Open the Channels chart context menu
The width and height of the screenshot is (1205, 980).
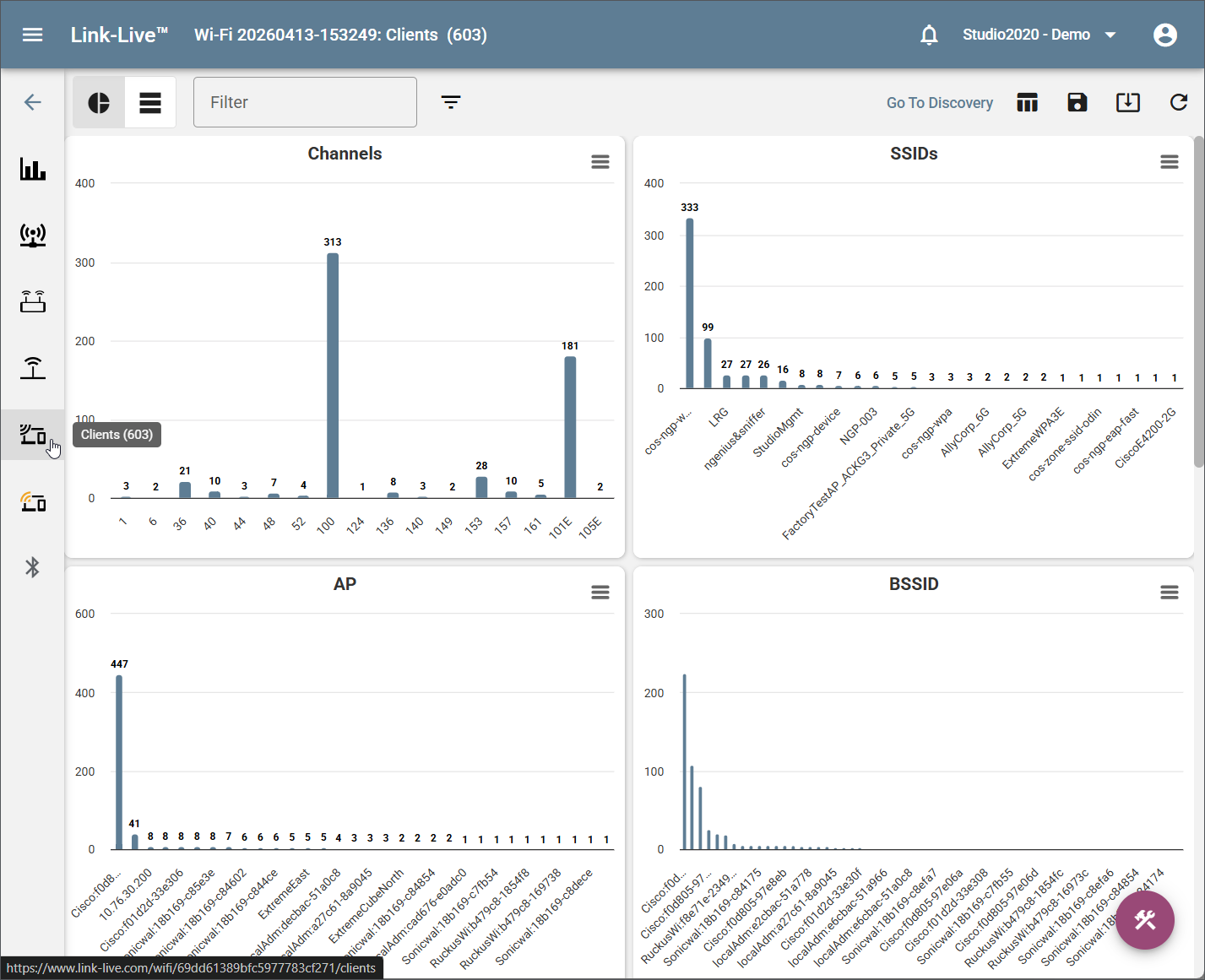click(600, 161)
